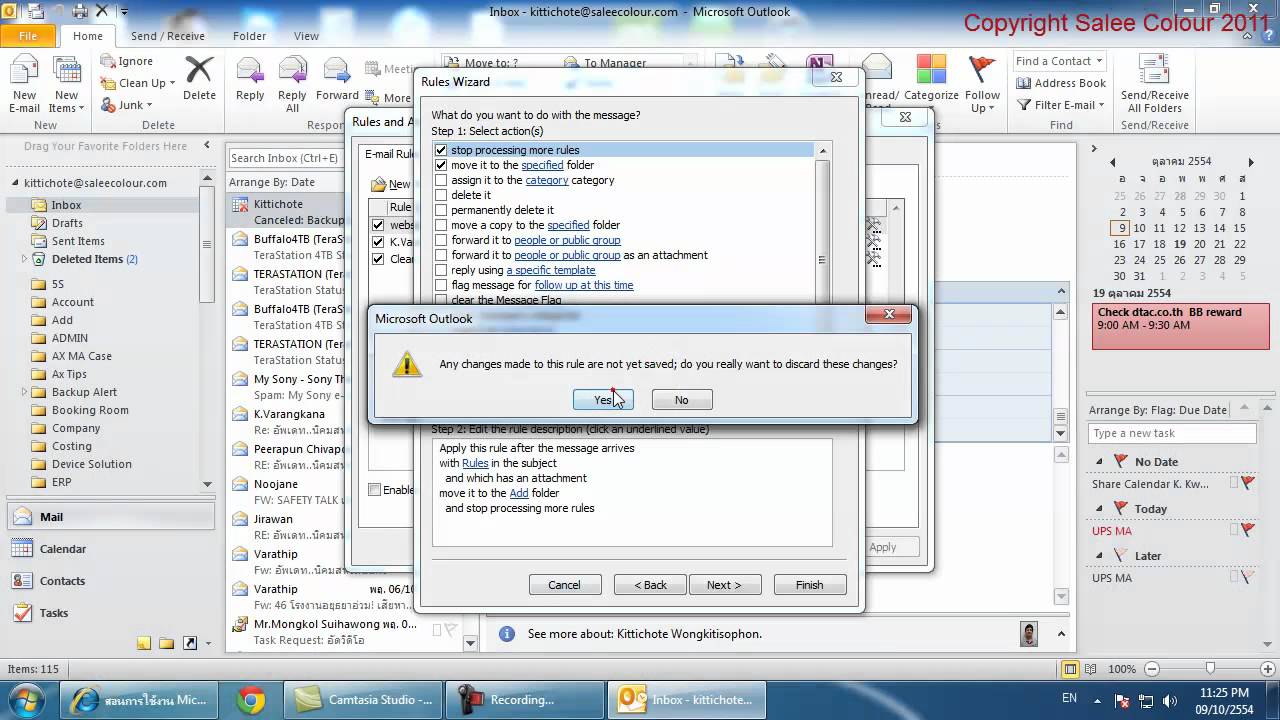
Task: Click the OneNote icon in ribbon
Action: pyautogui.click(x=820, y=66)
